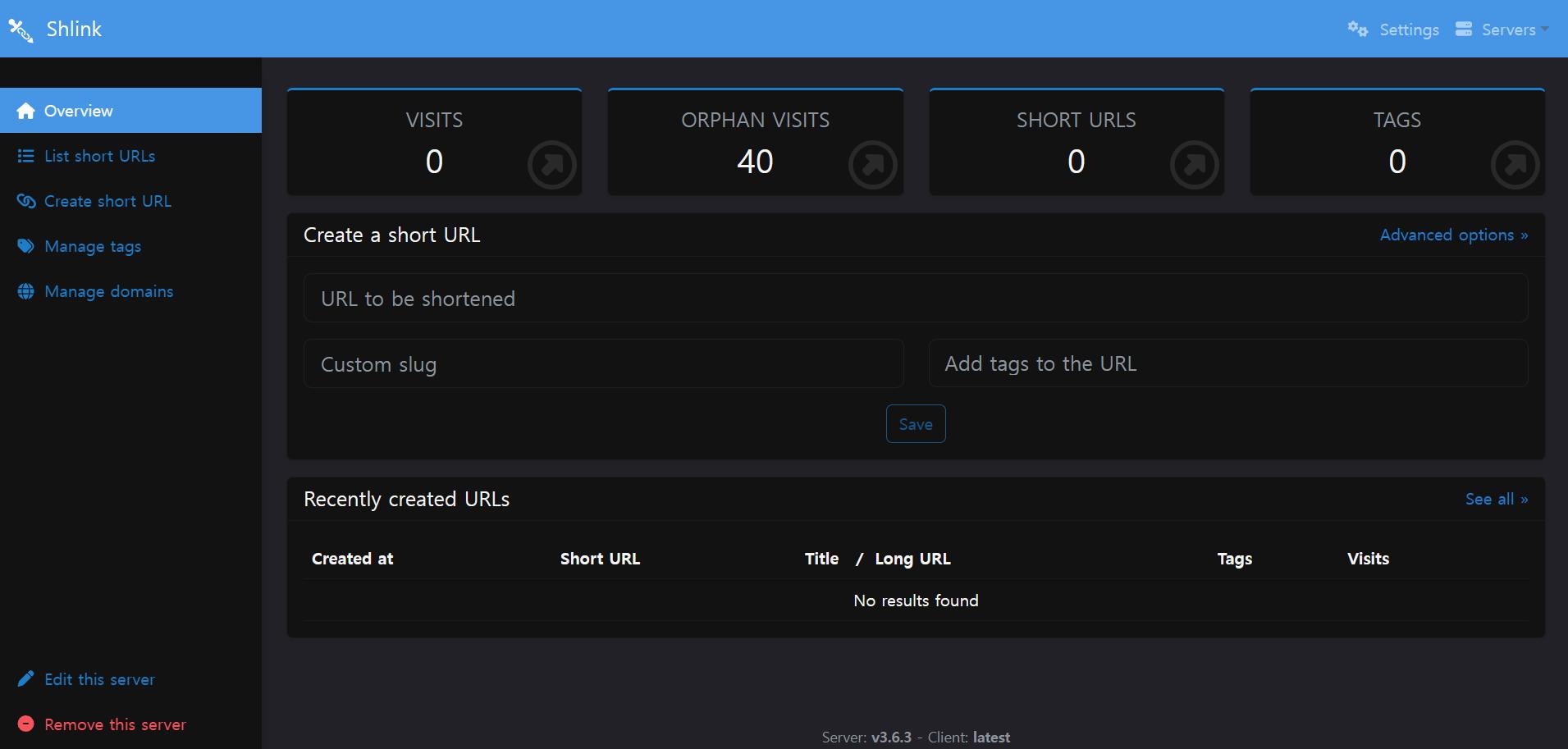1568x749 pixels.
Task: Click arrow icon in Orphan Visits card
Action: pos(872,165)
